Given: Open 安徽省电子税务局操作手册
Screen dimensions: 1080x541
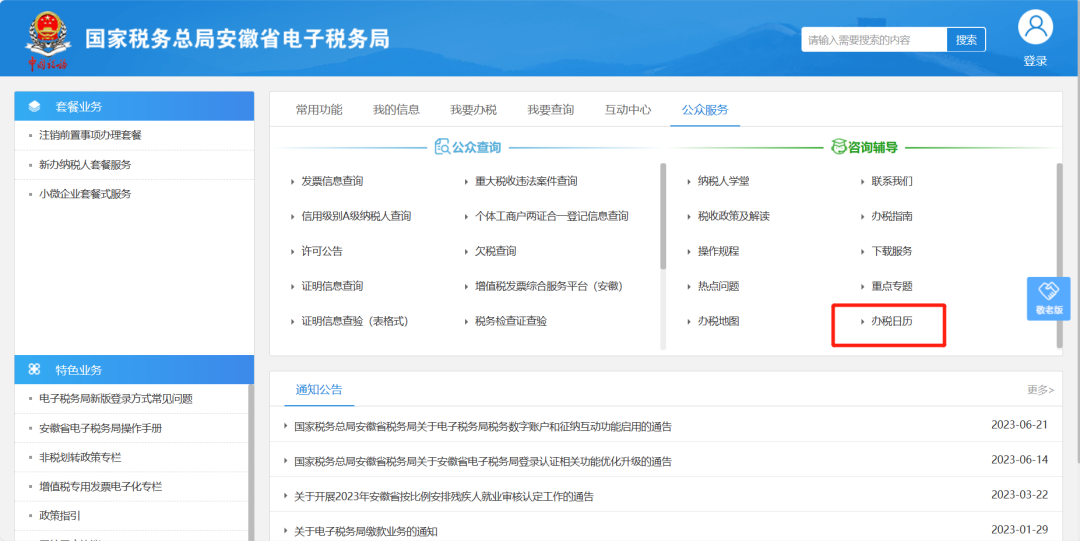Looking at the screenshot, I should [101, 428].
